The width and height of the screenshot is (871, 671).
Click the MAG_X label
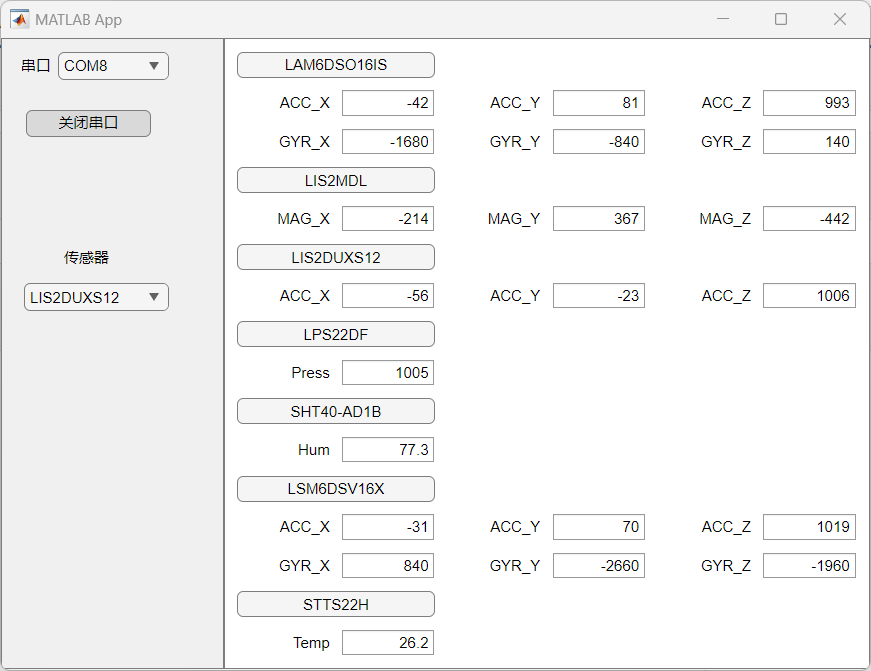coord(303,219)
